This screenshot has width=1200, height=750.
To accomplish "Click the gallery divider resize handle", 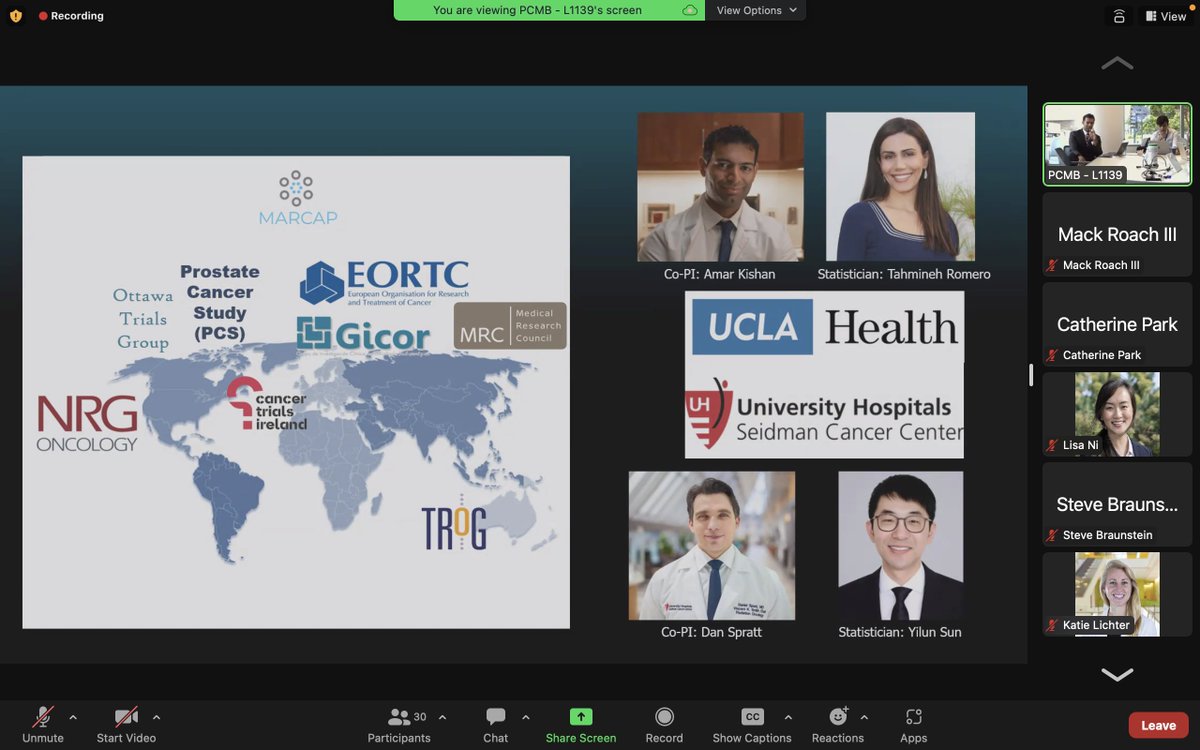I will pyautogui.click(x=1031, y=374).
